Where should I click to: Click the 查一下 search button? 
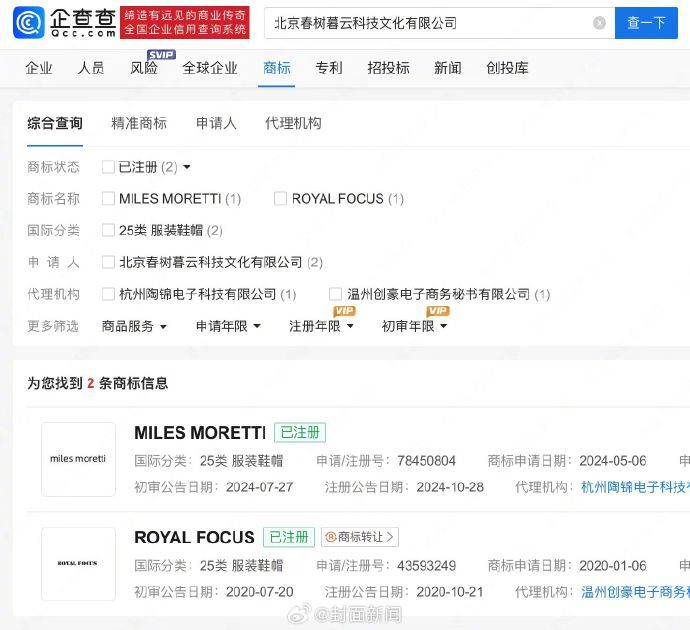646,23
